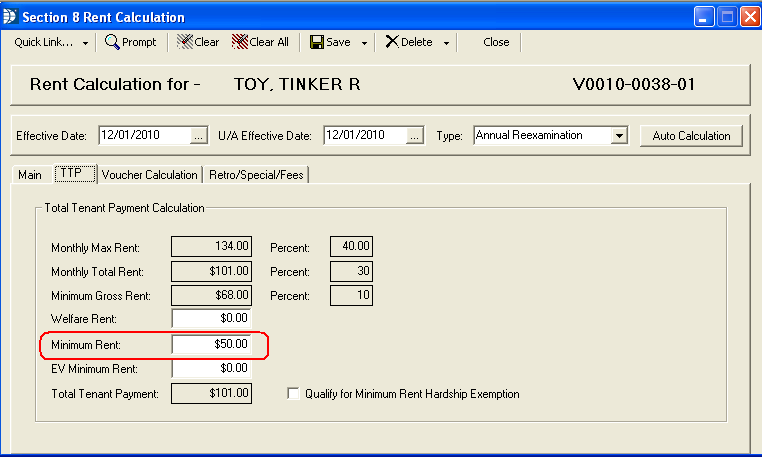This screenshot has width=762, height=457.
Task: Open the Retro/Special/Fees tab
Action: (x=256, y=175)
